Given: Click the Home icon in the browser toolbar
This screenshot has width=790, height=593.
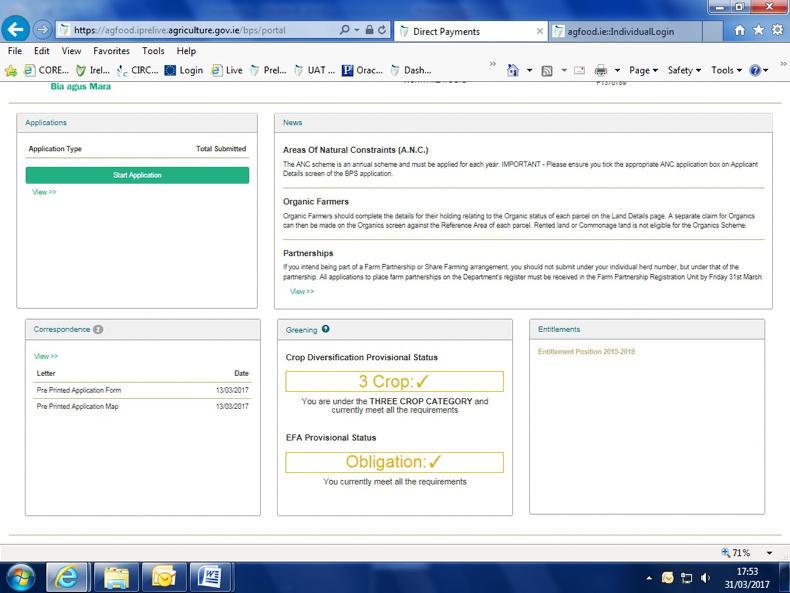Looking at the screenshot, I should point(740,30).
